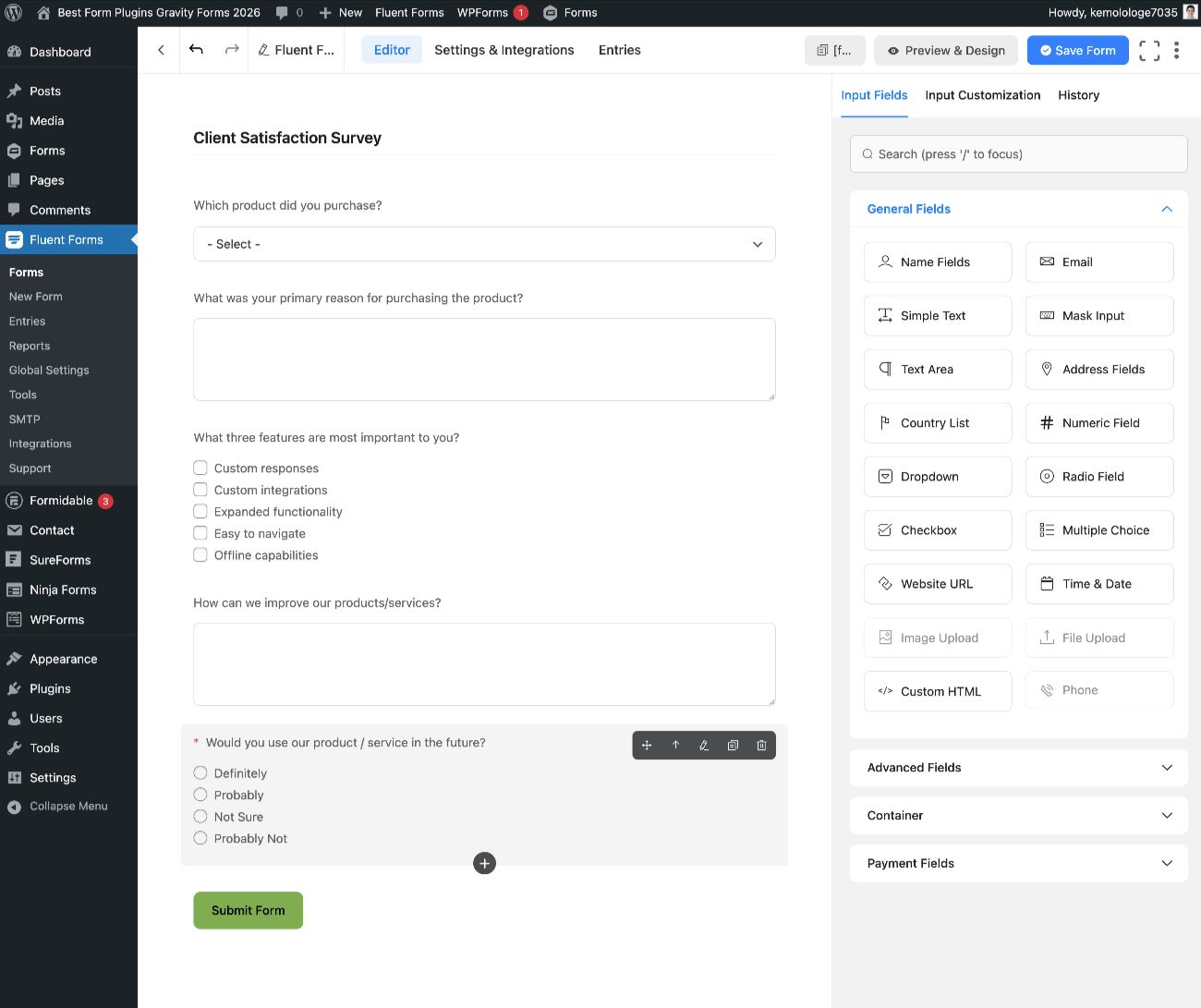Click the undo arrow in the editor toolbar
The height and width of the screenshot is (1008, 1201).
pyautogui.click(x=196, y=50)
